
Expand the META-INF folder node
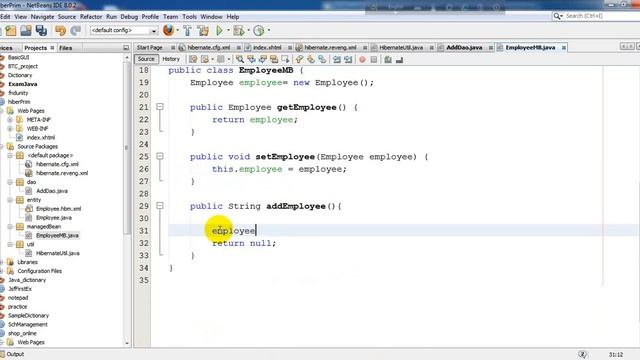pyautogui.click(x=10, y=120)
